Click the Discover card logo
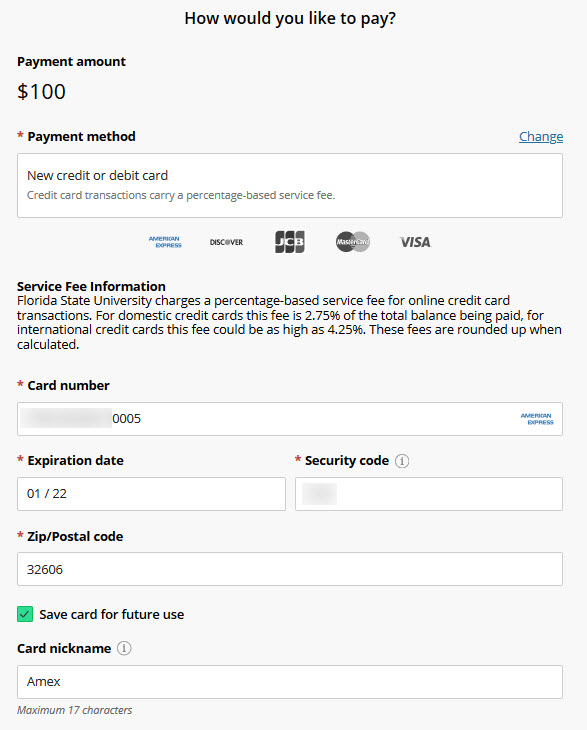Image resolution: width=587 pixels, height=730 pixels. (226, 242)
